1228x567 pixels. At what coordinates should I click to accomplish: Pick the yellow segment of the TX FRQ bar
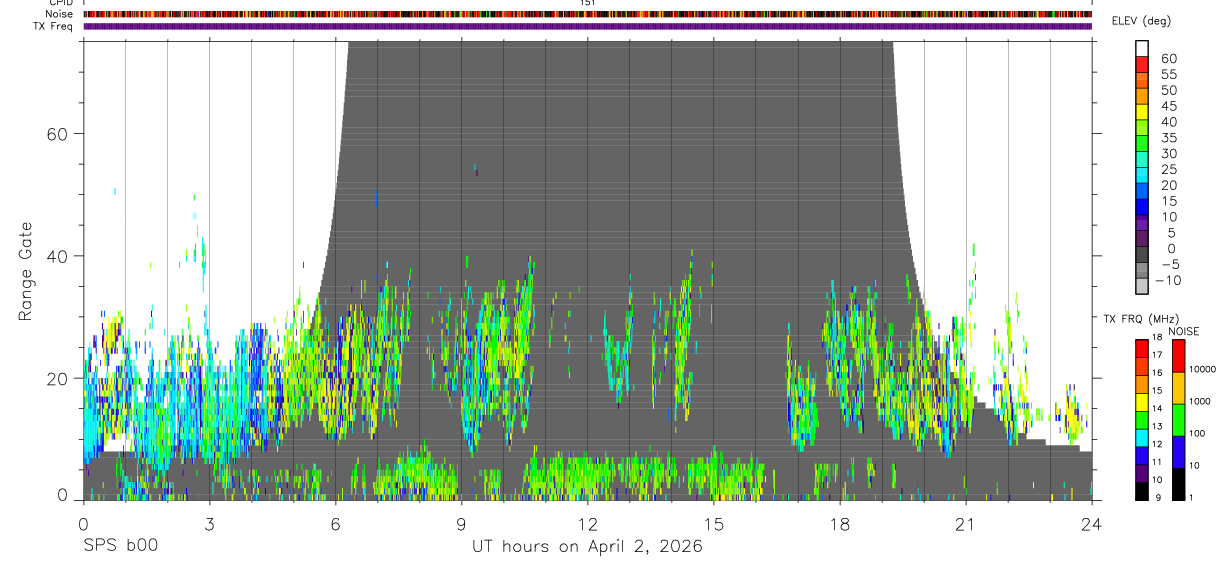(1141, 402)
